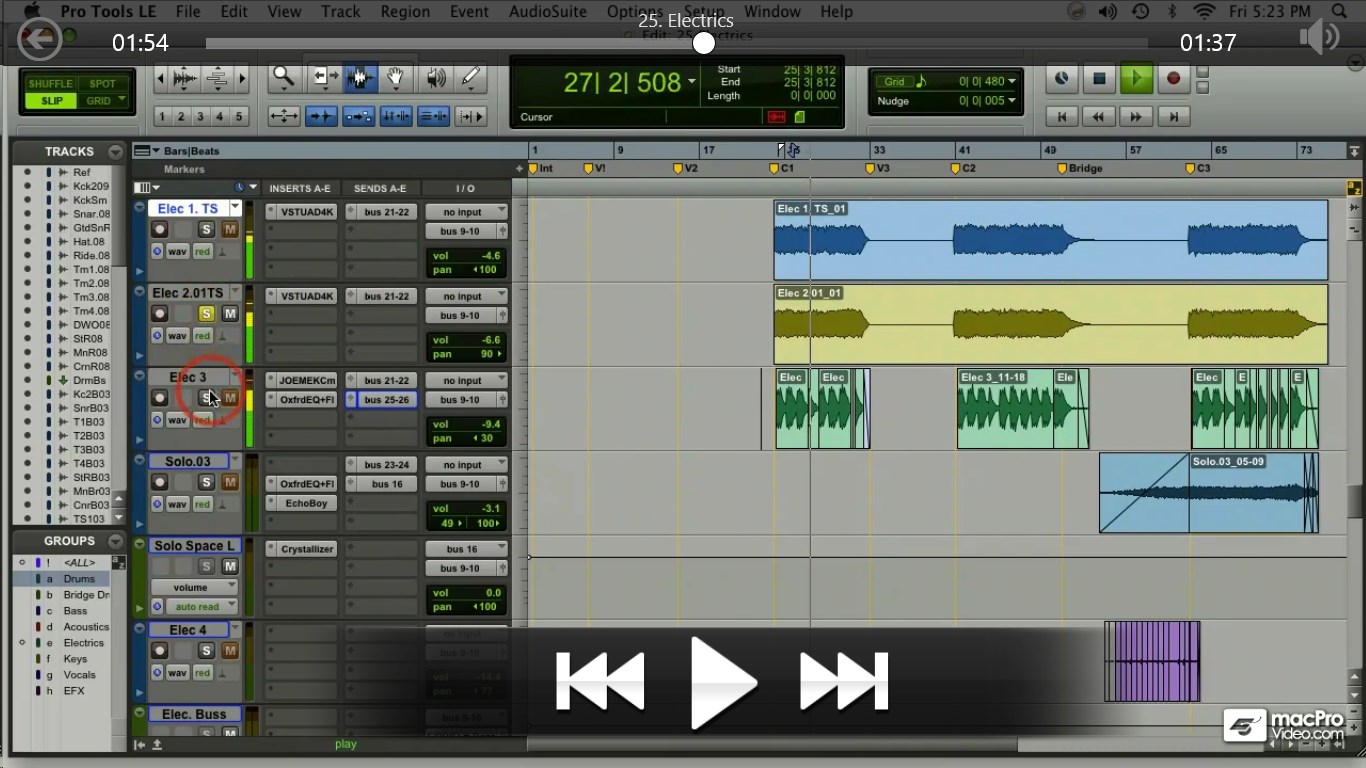Unsolo the Elec 2.01TS track

206,314
